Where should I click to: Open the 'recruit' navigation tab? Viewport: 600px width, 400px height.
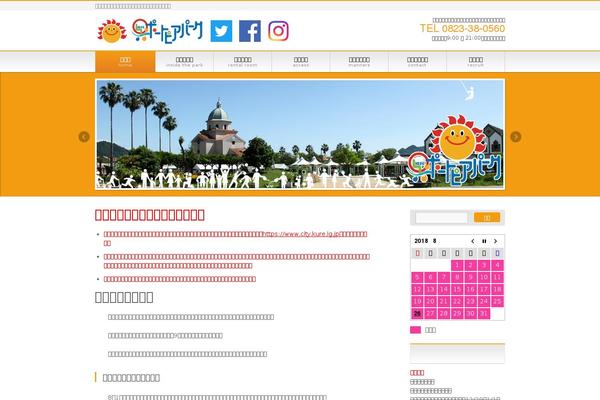coord(476,61)
